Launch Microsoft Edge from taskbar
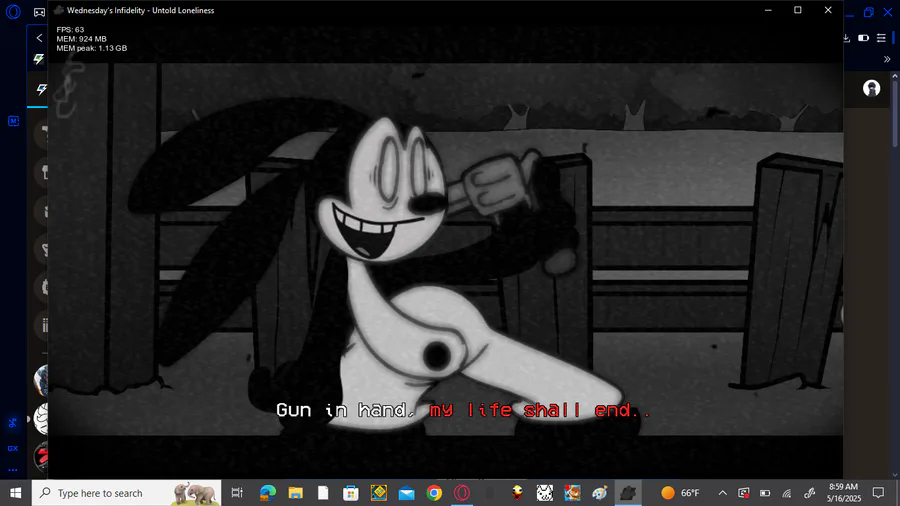This screenshot has height=506, width=900. click(267, 493)
